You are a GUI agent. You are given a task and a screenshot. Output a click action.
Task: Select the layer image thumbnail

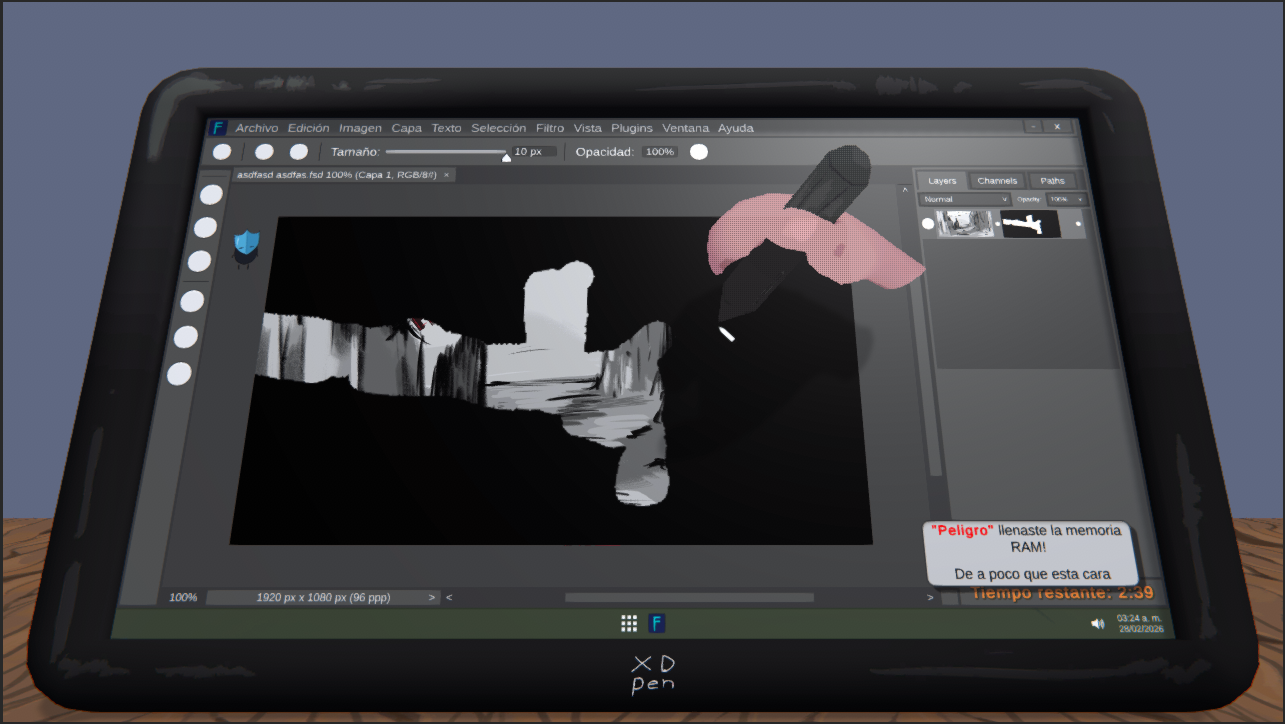966,224
